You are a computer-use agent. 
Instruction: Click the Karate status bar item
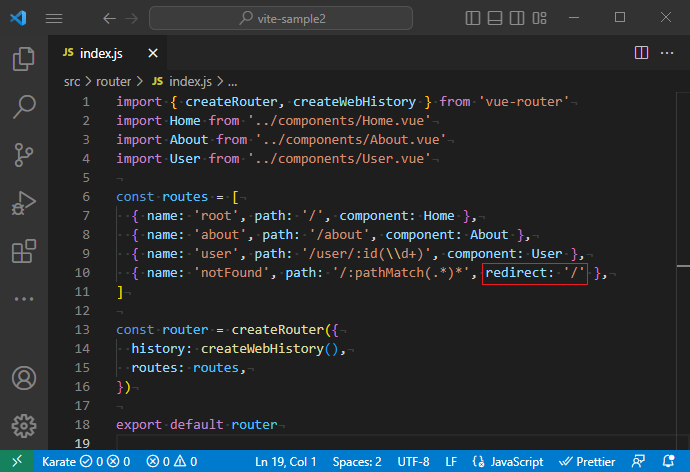coord(86,461)
